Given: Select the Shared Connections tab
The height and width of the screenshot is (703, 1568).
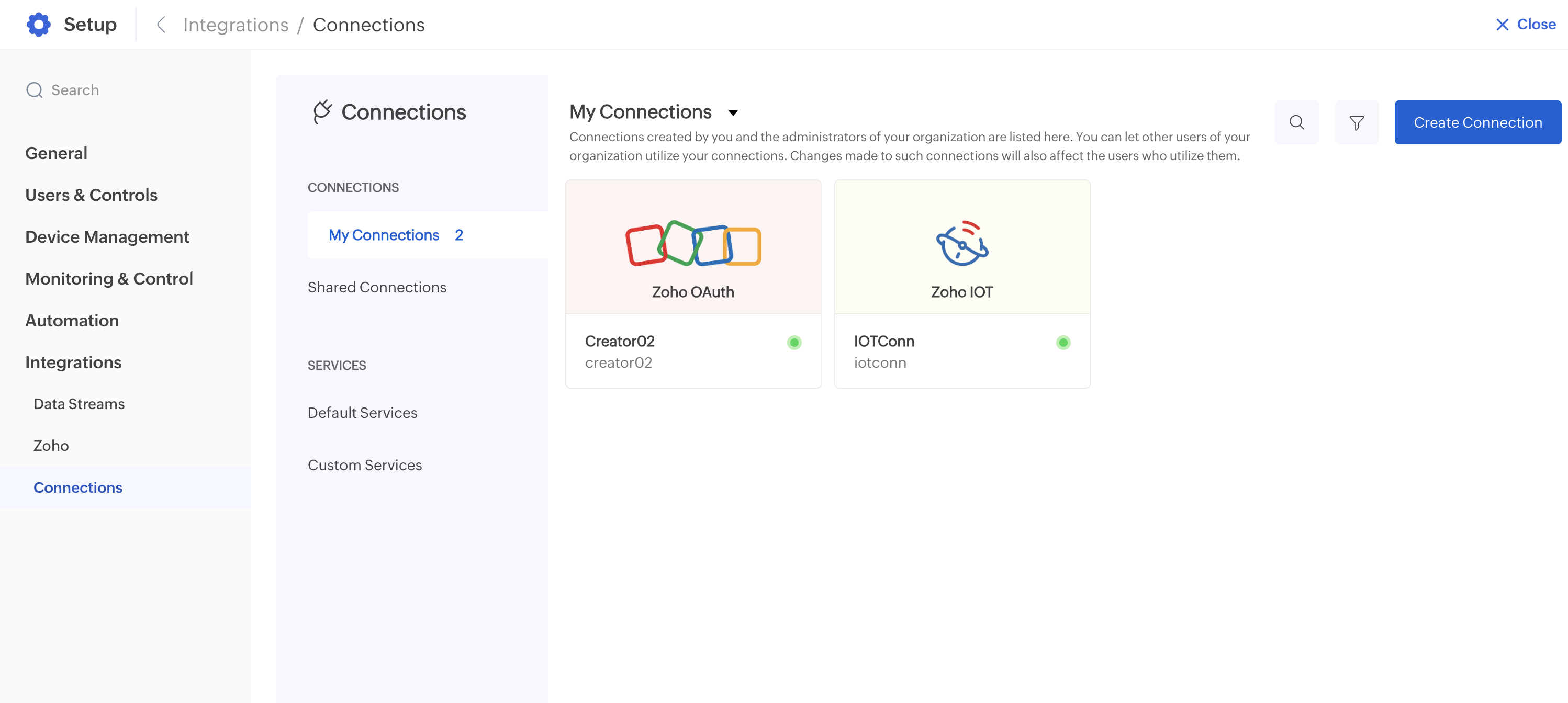Looking at the screenshot, I should [x=377, y=287].
